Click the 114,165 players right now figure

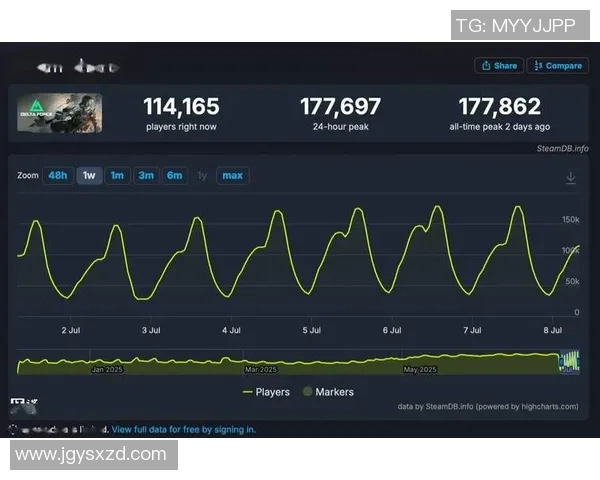point(181,107)
